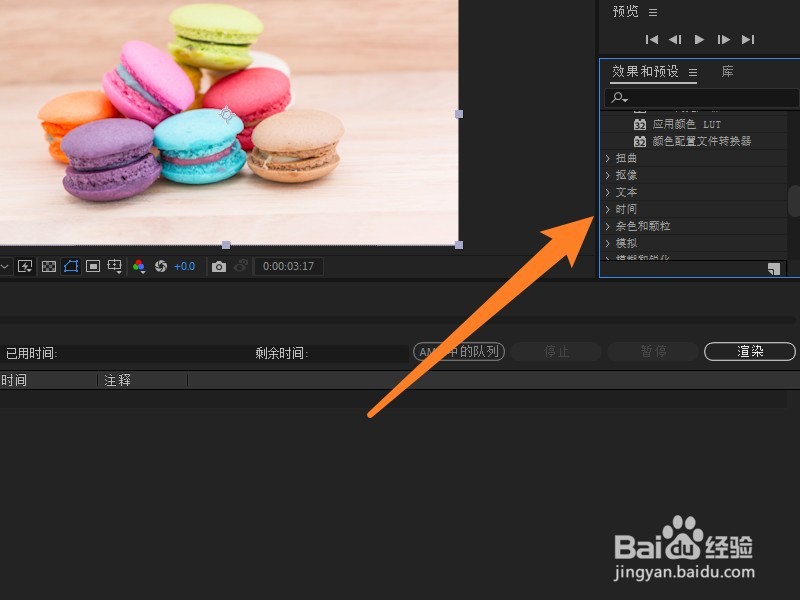Click the effects panel vertical scrollbar
This screenshot has height=600, width=800.
tap(794, 202)
